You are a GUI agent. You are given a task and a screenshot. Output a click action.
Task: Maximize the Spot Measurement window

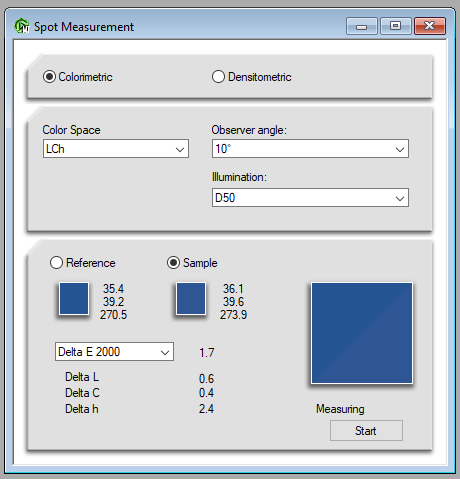(396, 26)
